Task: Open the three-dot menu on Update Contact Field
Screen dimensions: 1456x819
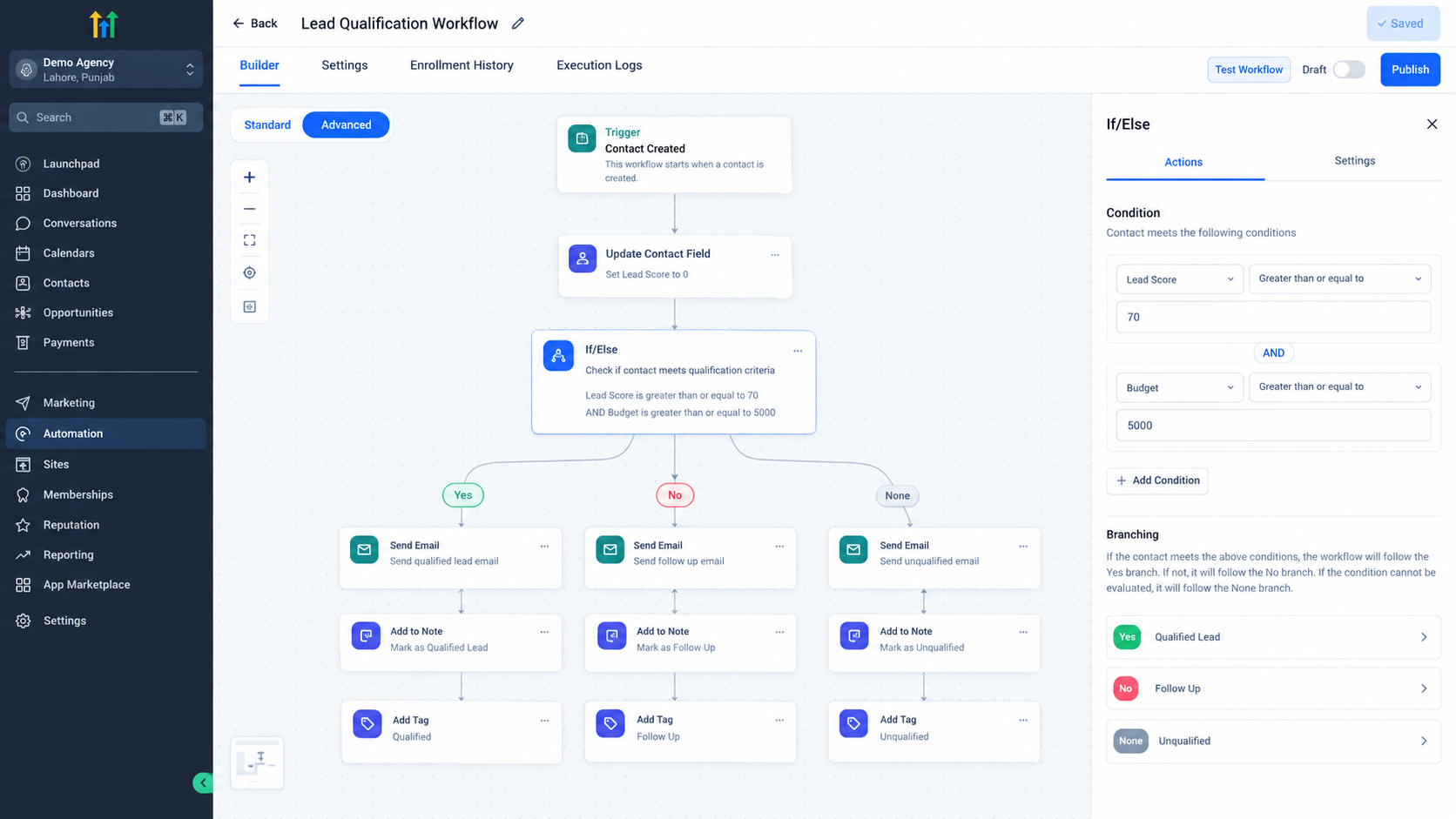Action: 775,255
